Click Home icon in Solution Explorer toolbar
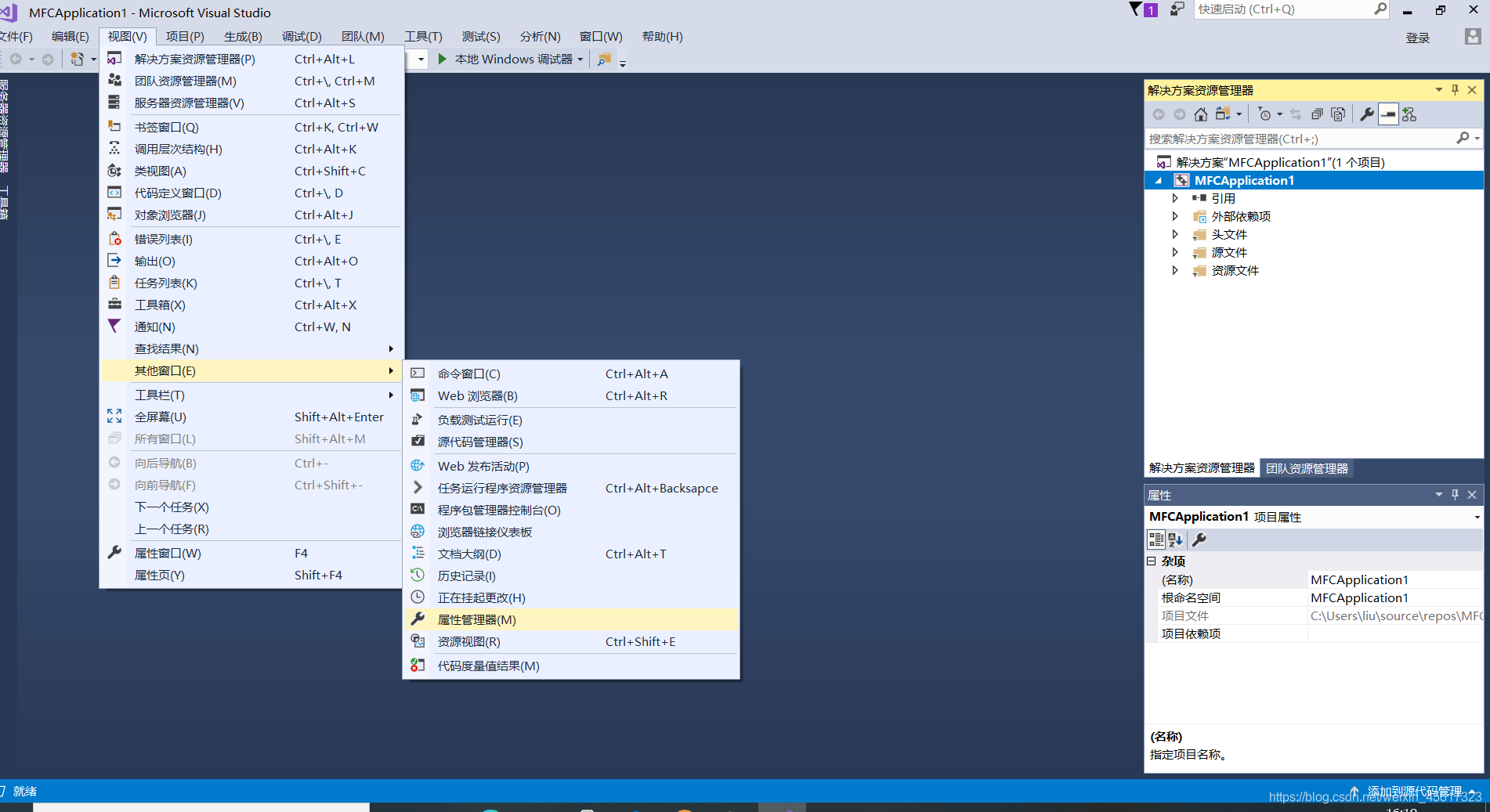The width and height of the screenshot is (1490, 812). [x=1200, y=114]
